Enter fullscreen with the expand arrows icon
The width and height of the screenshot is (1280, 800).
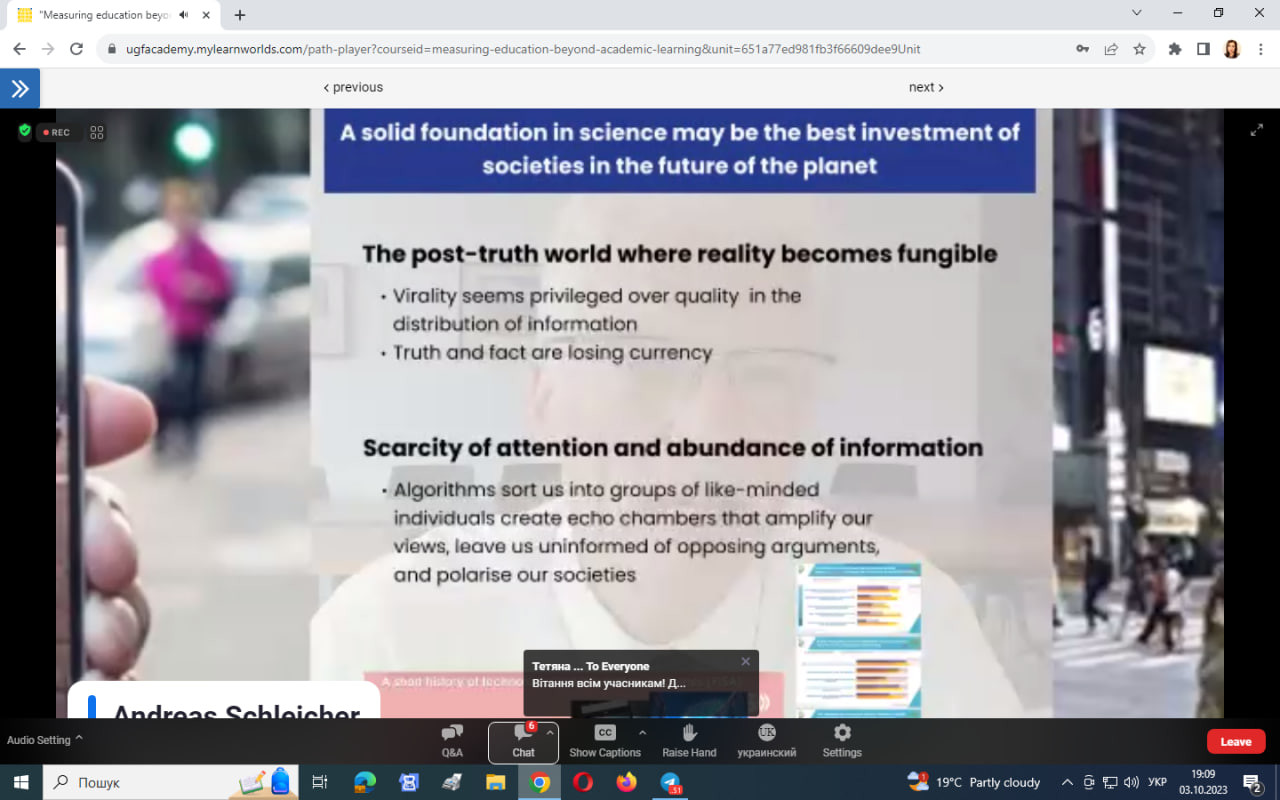(1257, 130)
